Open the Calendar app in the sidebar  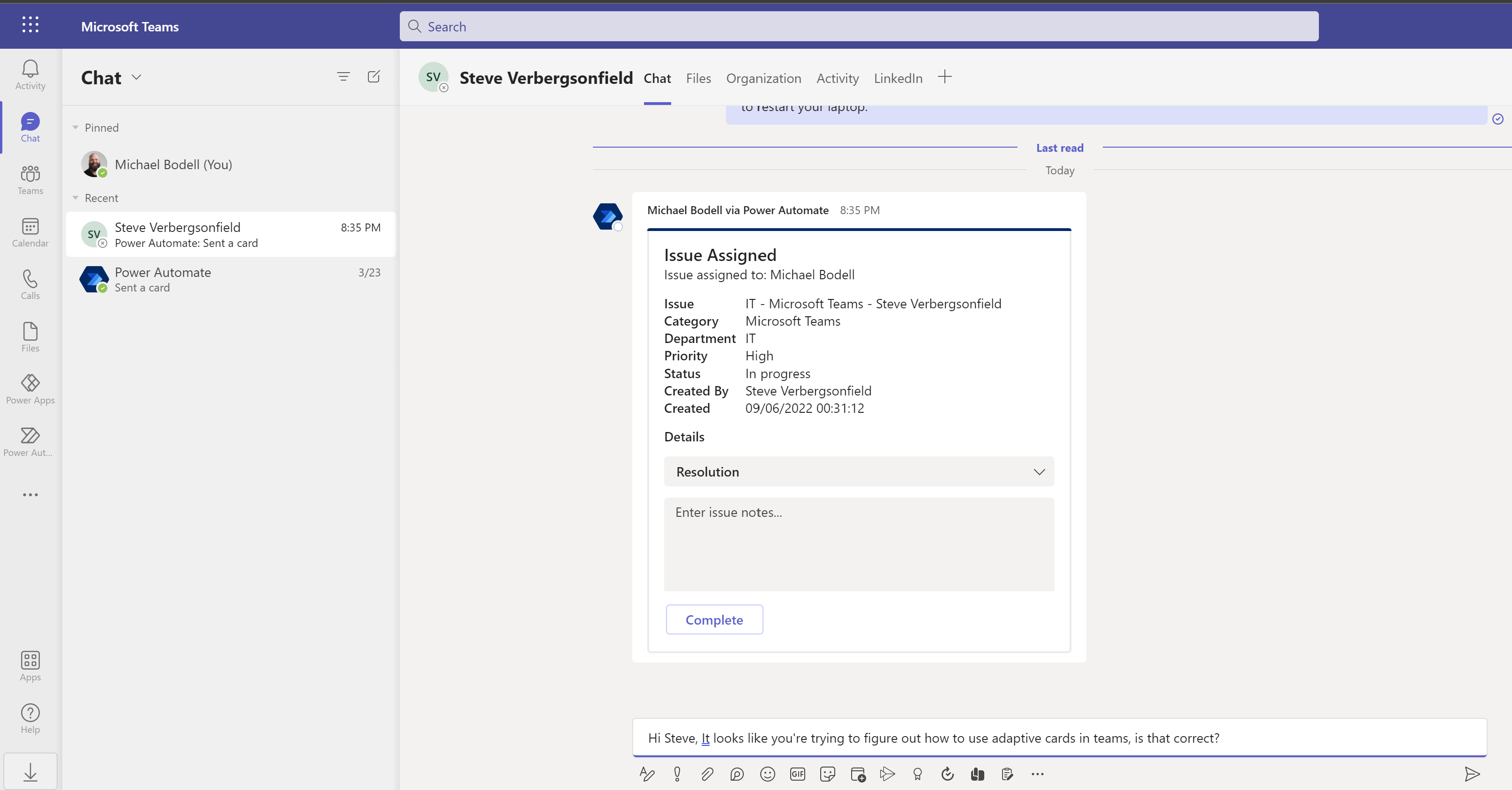coord(30,232)
